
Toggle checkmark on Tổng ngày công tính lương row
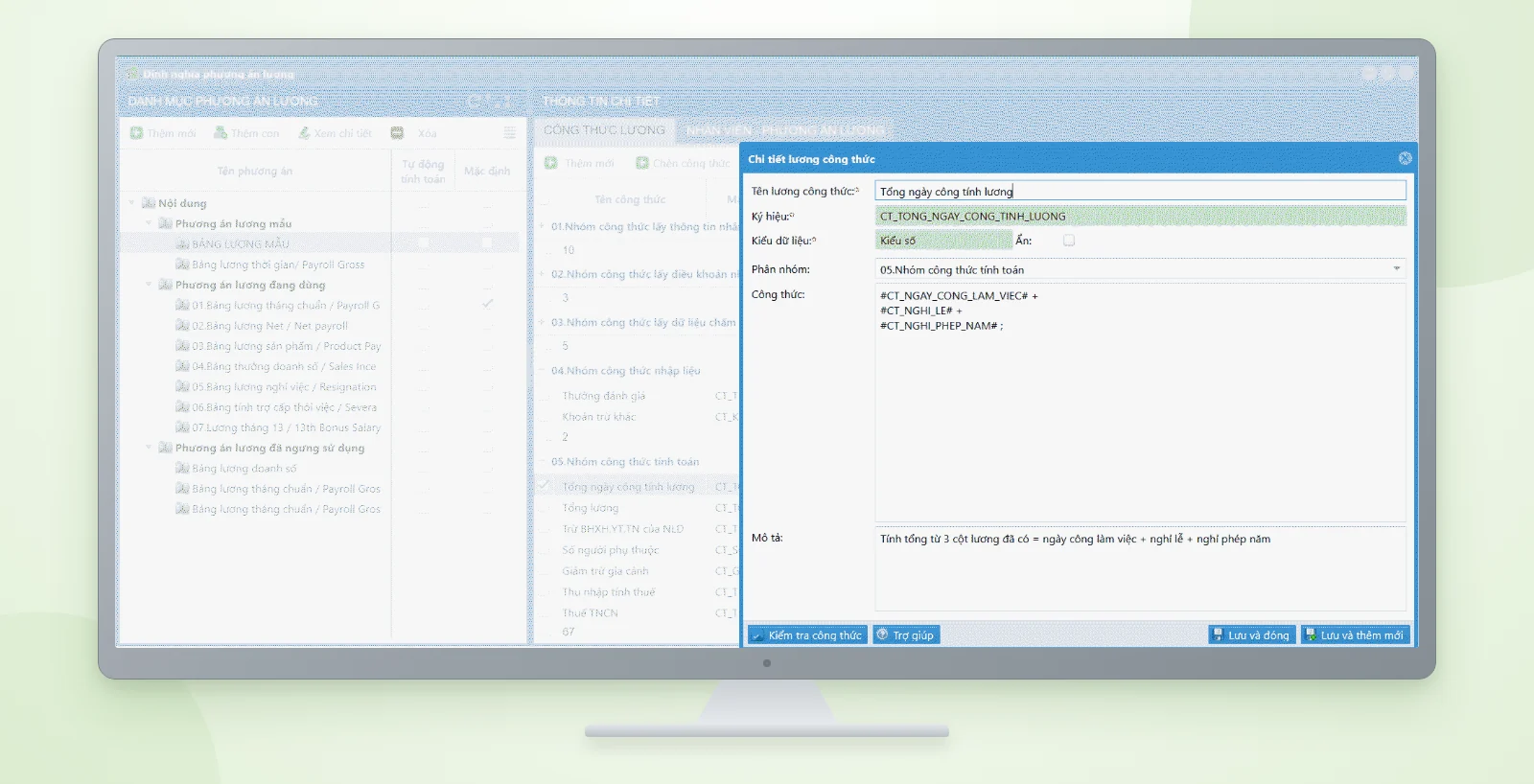point(545,486)
